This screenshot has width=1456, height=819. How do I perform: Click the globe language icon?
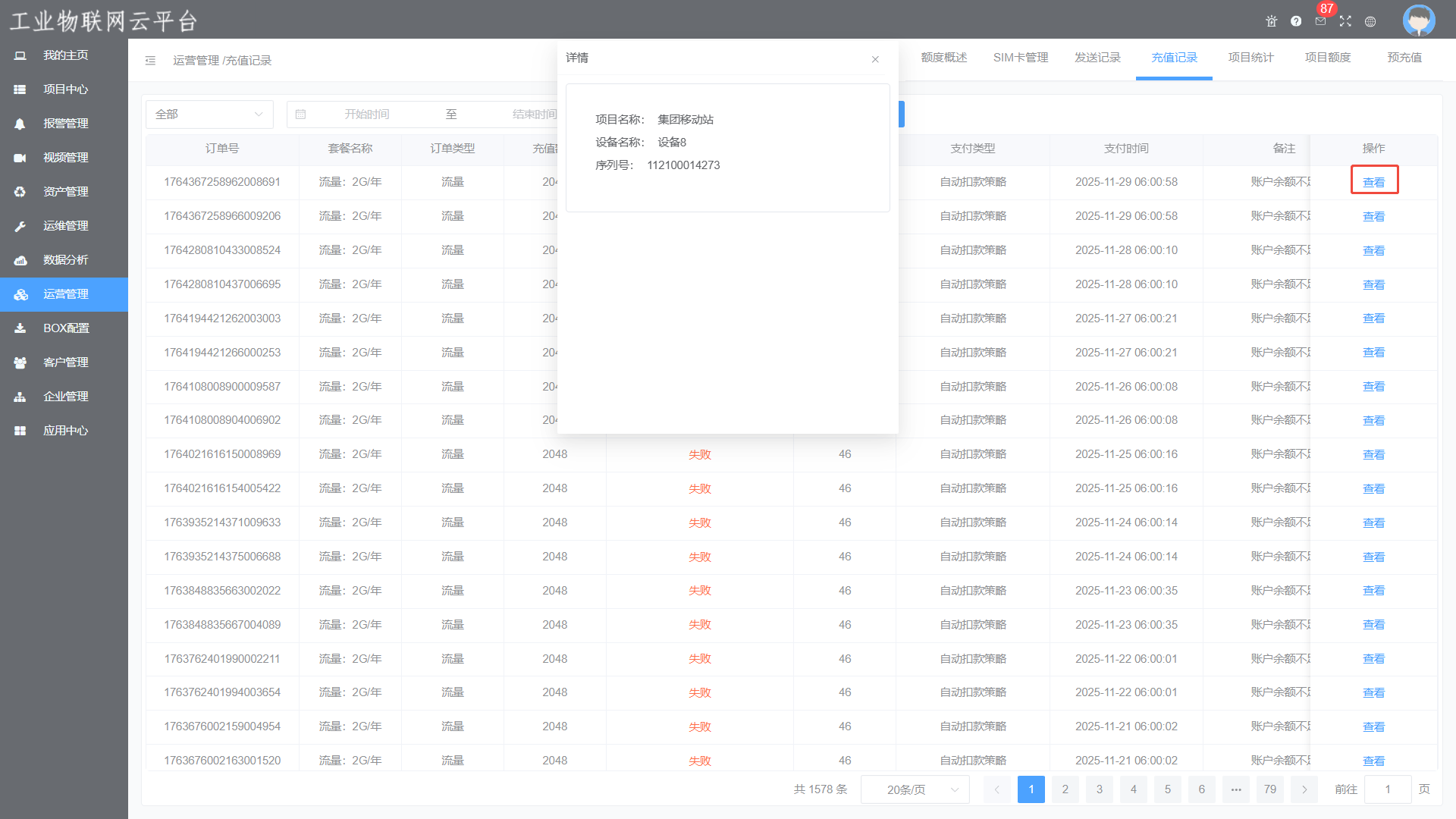coord(1370,21)
